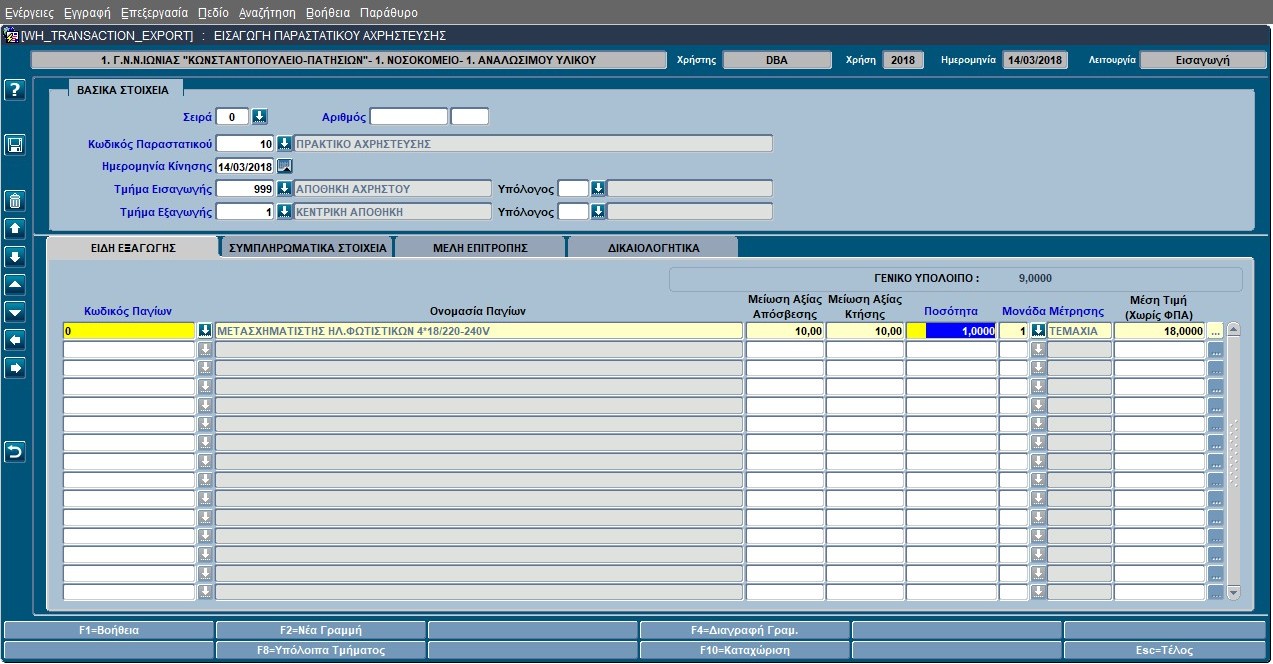This screenshot has width=1273, height=664.
Task: Open the Αναζήτηση menu
Action: click(x=267, y=13)
